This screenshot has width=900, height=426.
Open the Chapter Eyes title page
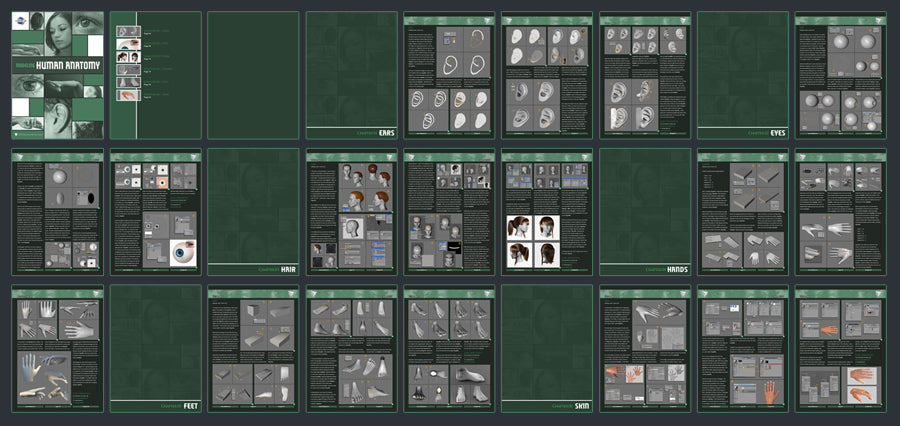(743, 75)
